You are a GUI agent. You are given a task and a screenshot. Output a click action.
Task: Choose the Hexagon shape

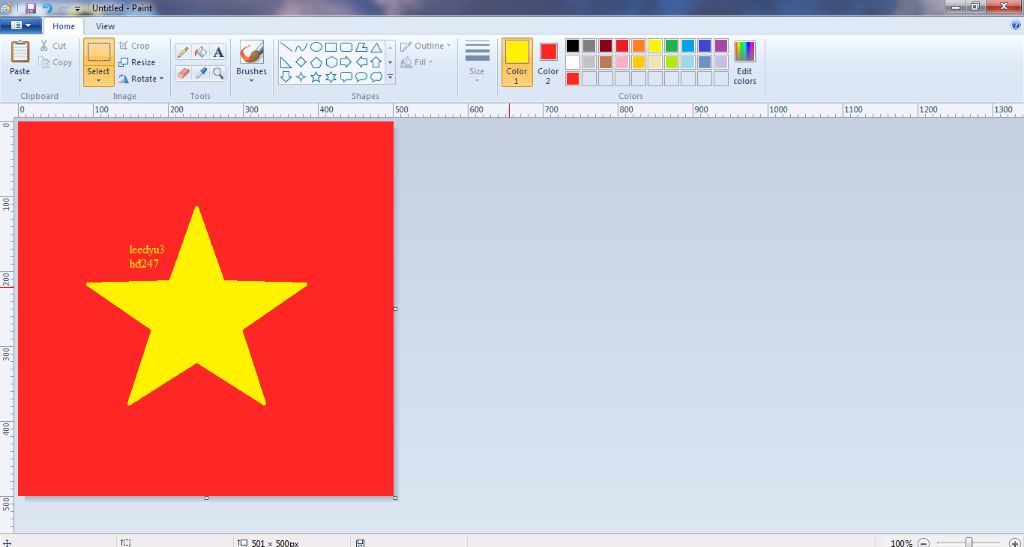tap(331, 63)
